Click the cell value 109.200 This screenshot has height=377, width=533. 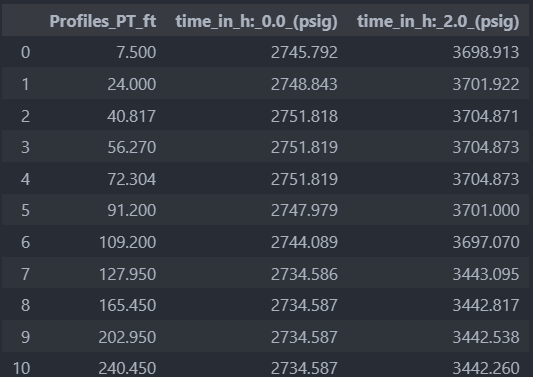tap(128, 242)
